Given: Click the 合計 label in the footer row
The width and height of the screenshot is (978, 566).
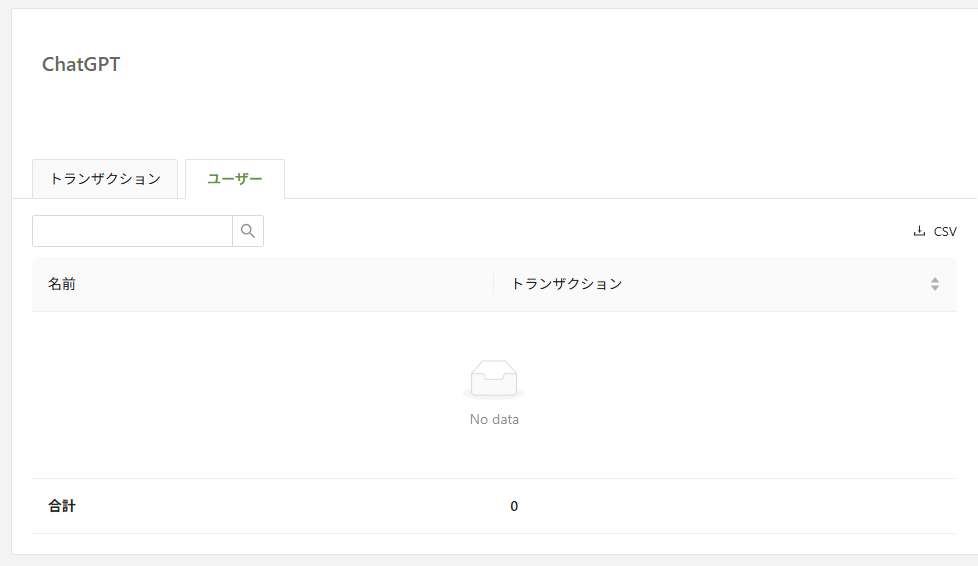Looking at the screenshot, I should [x=62, y=506].
